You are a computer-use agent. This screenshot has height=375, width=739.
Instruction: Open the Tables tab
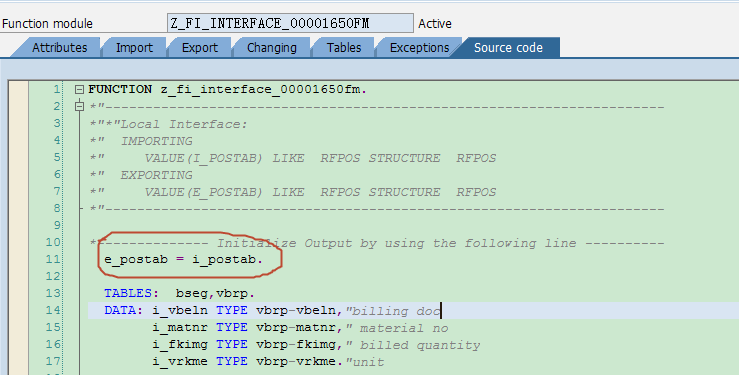pos(344,48)
